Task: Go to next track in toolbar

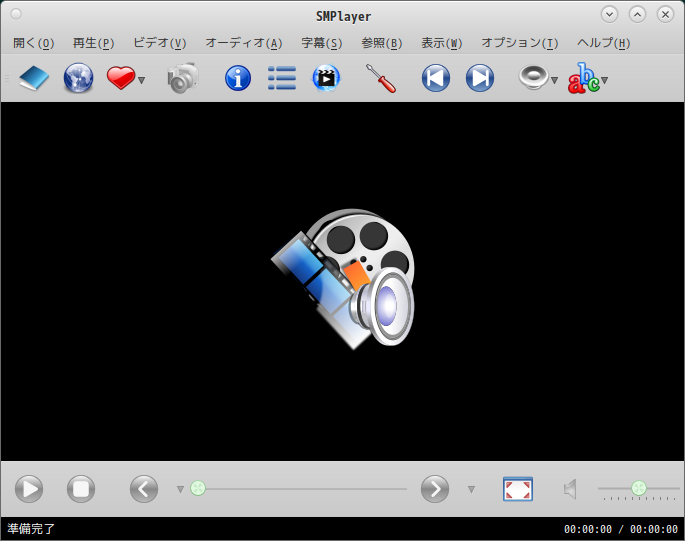Action: tap(480, 79)
